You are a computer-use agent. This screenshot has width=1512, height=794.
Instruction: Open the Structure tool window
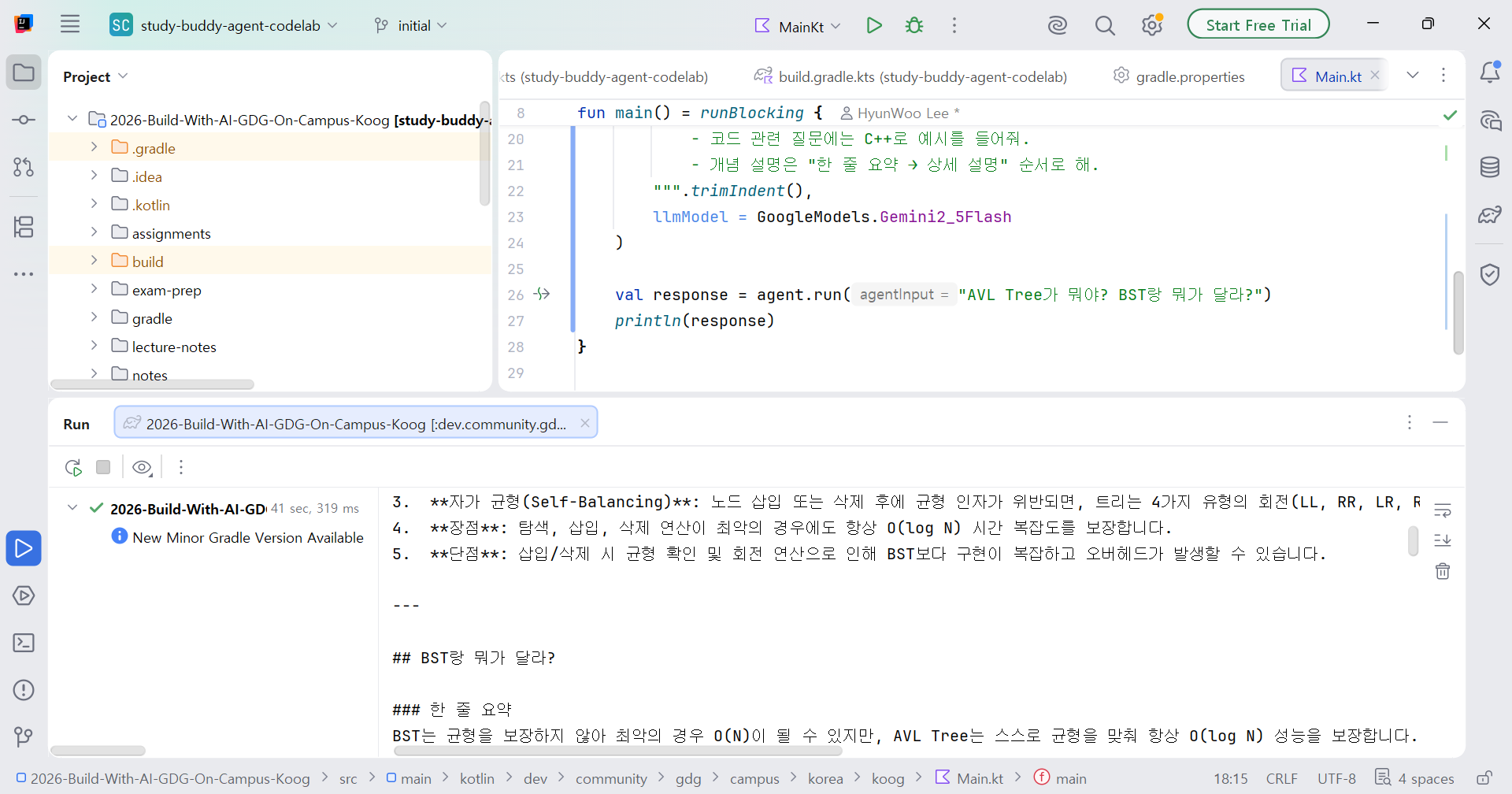[x=24, y=227]
